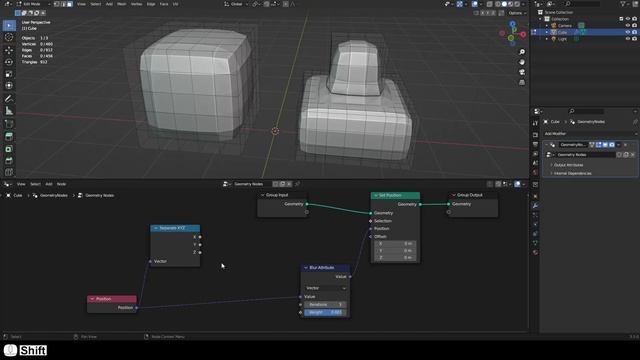The width and height of the screenshot is (640, 360).
Task: Open the viewport View menu
Action: (x=81, y=4)
